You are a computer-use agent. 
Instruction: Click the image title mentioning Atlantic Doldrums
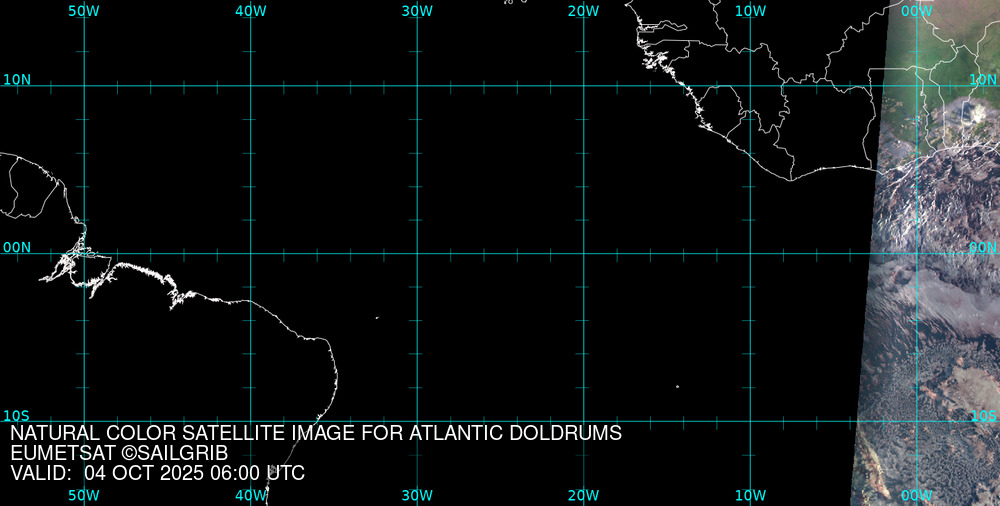point(316,434)
